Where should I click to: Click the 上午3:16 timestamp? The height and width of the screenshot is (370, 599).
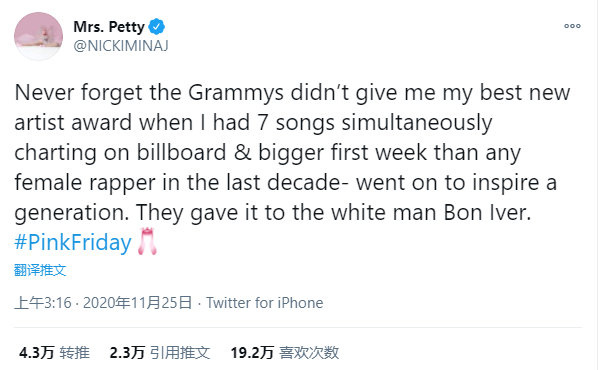tap(43, 303)
